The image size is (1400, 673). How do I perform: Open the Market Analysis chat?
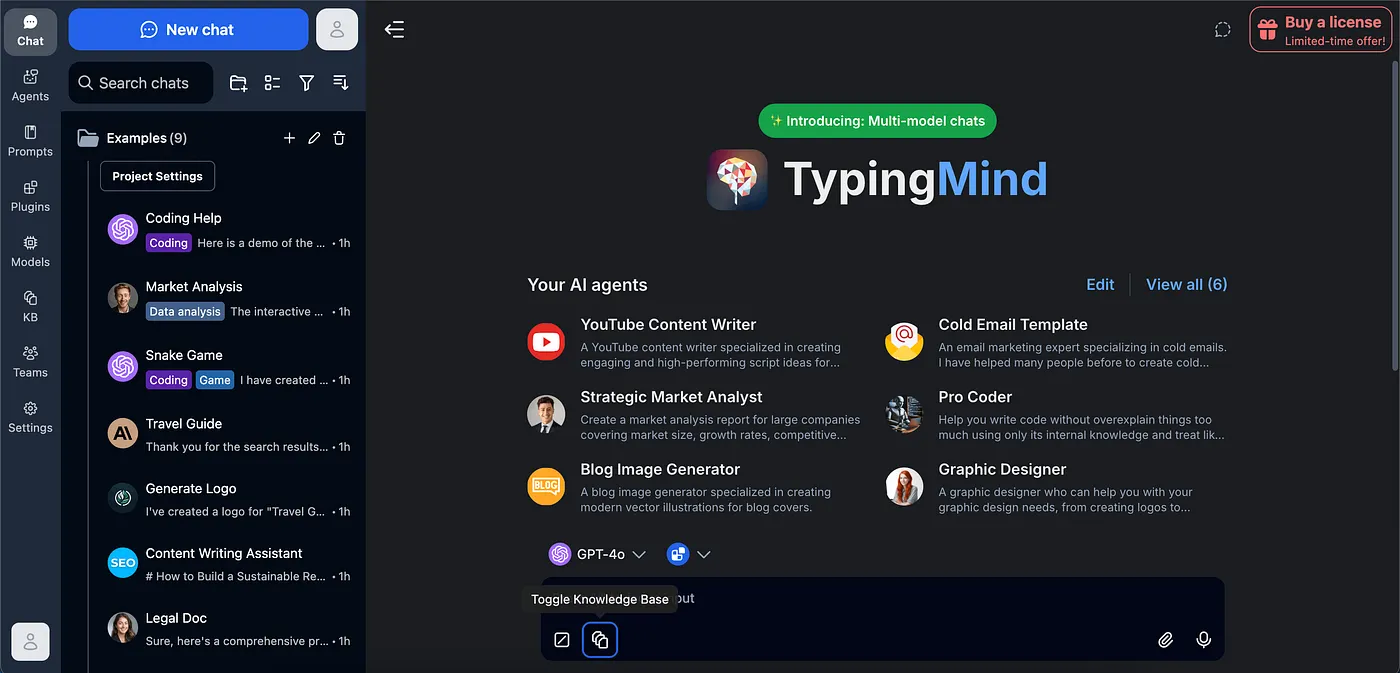pos(229,298)
